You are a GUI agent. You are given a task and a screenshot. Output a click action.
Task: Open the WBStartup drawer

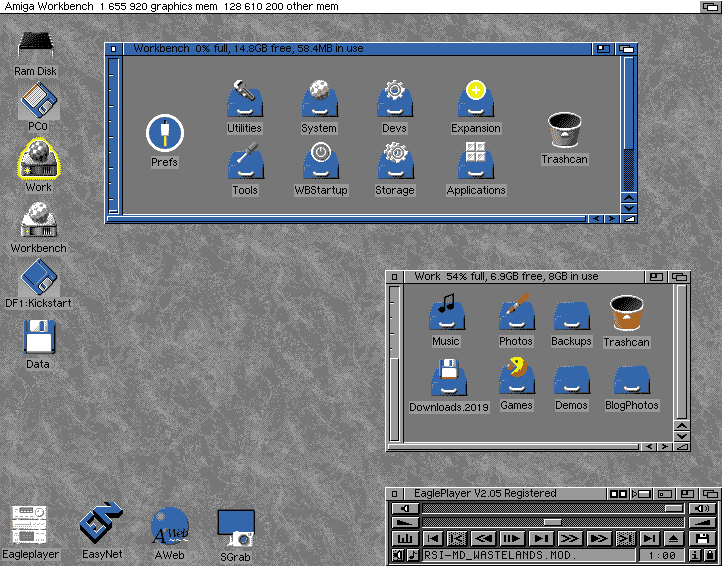tap(321, 169)
